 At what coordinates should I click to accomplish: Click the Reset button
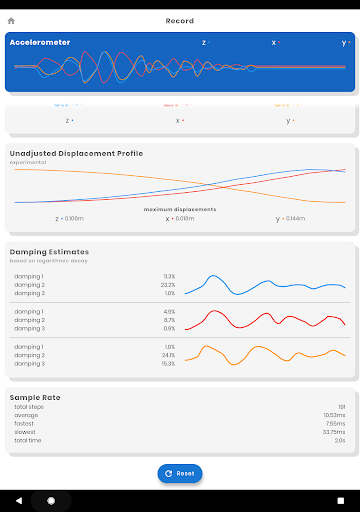coord(180,473)
